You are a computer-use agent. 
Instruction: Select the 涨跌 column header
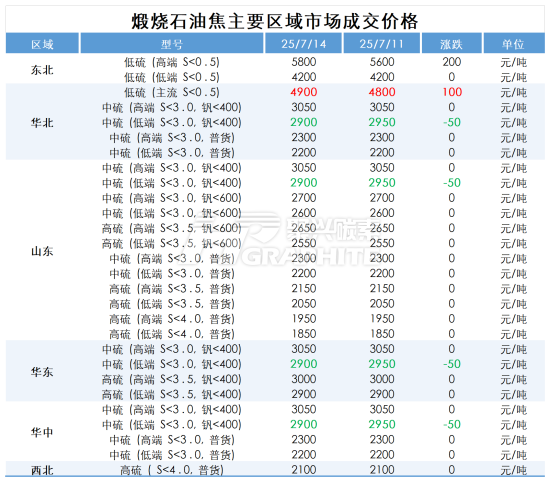pyautogui.click(x=451, y=44)
